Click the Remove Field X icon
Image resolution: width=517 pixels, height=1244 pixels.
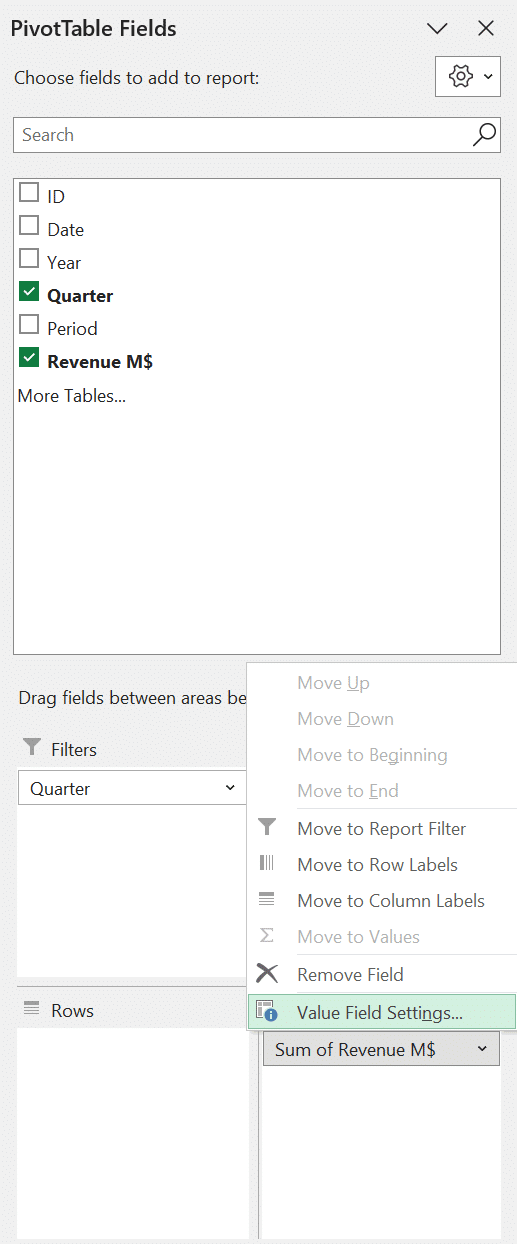tap(267, 974)
